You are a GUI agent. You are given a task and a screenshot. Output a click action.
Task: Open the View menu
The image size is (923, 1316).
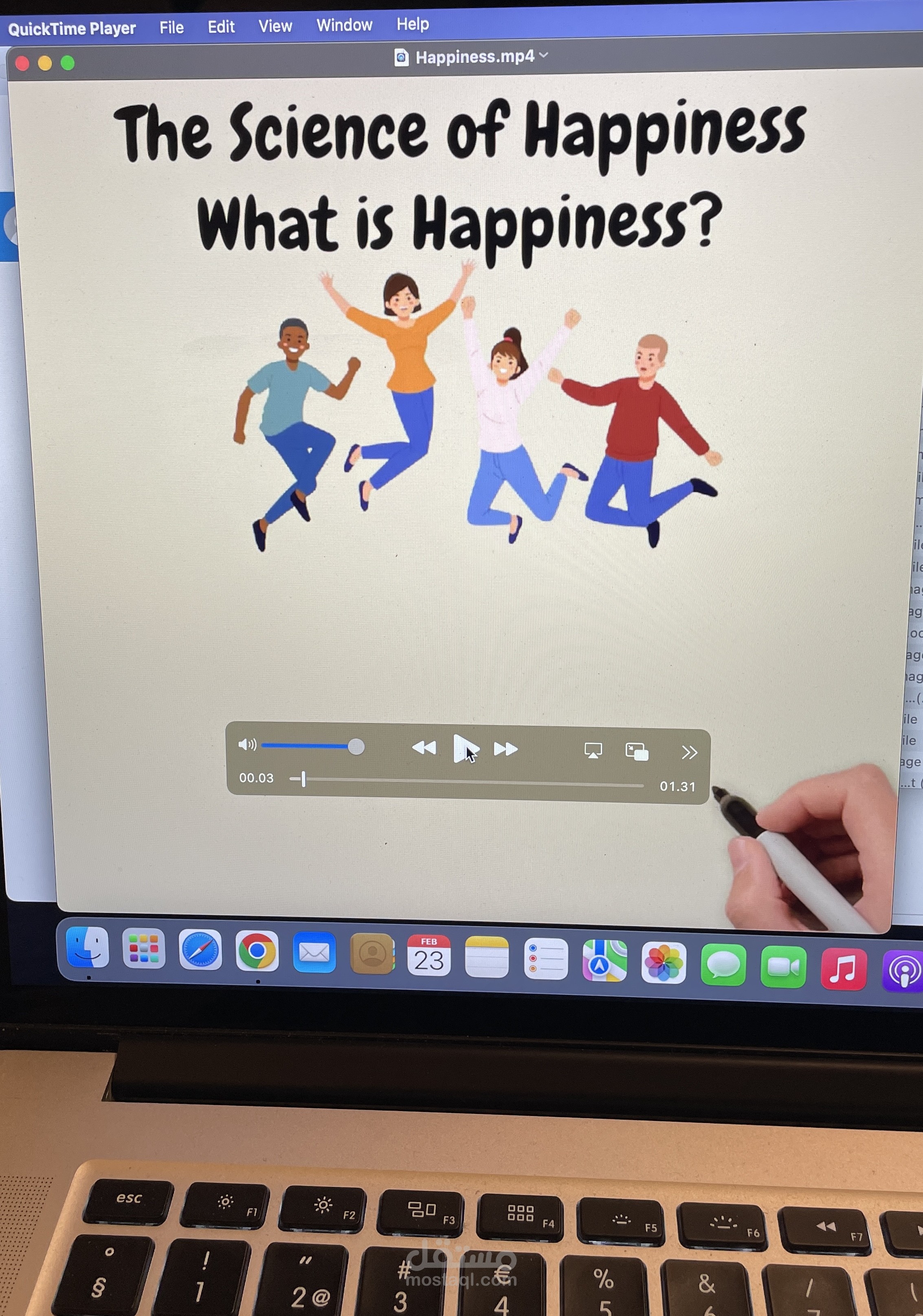[x=275, y=26]
